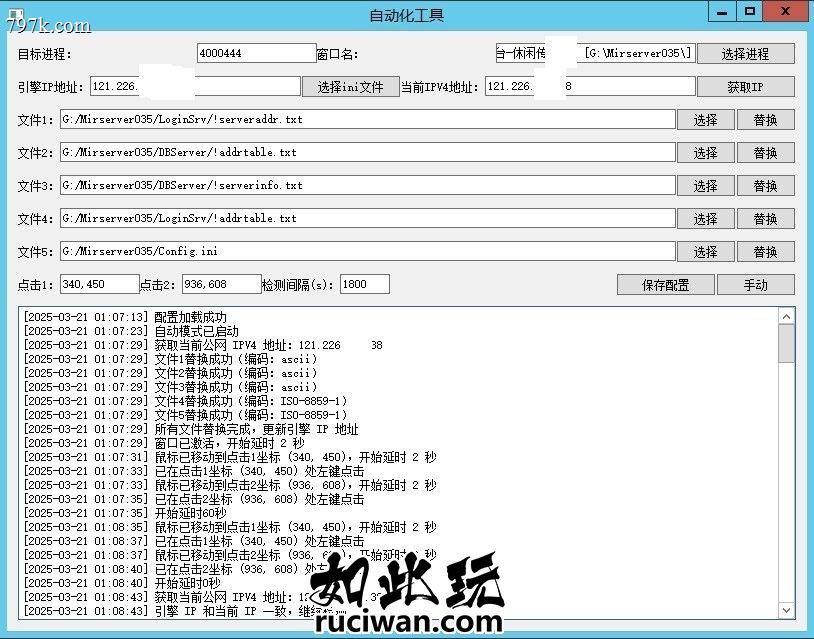Click 选择 button for 文件5
This screenshot has width=814, height=639.
(x=706, y=252)
